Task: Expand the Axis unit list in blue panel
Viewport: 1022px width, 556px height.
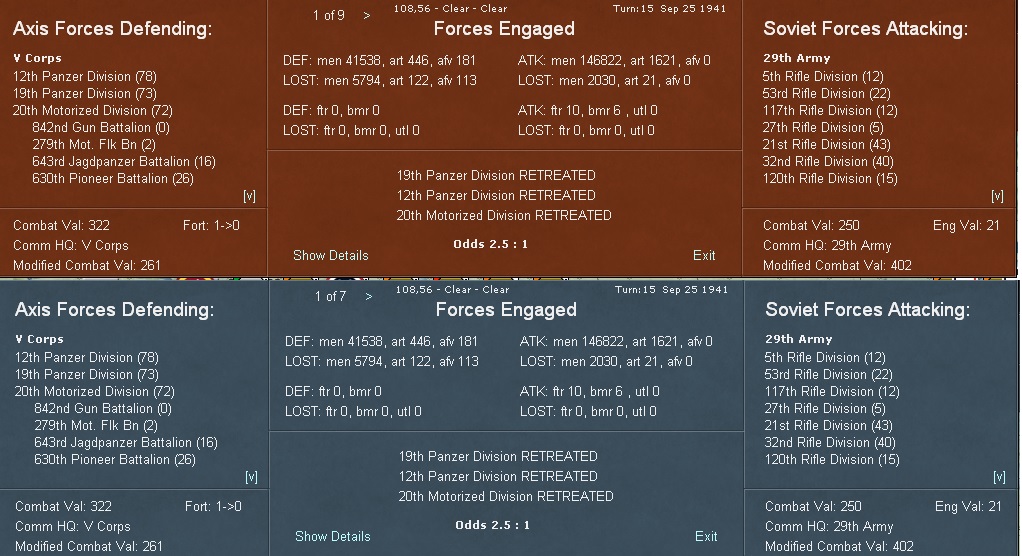Action: tap(251, 477)
